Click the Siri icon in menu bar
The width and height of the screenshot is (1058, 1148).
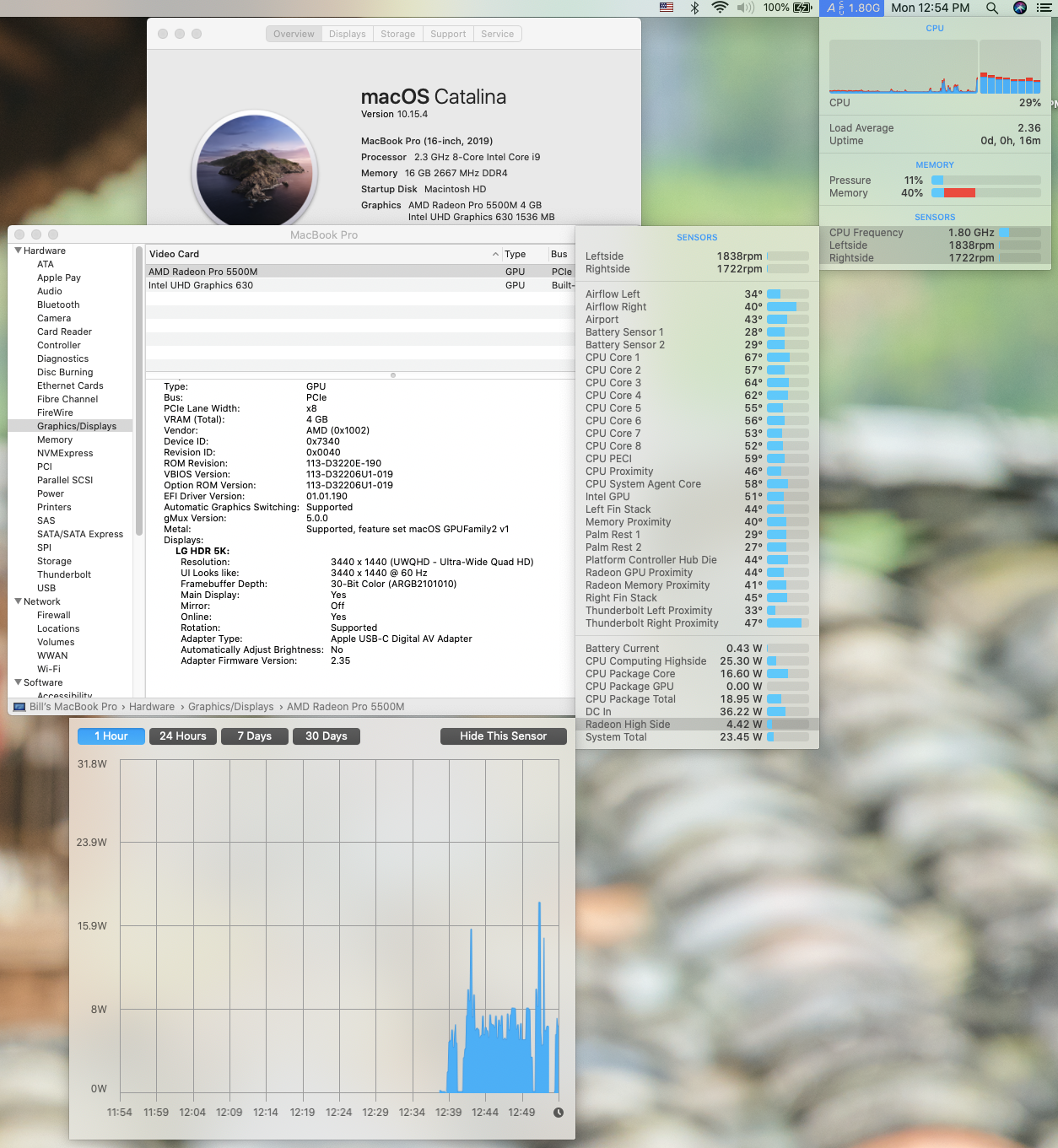point(1020,8)
